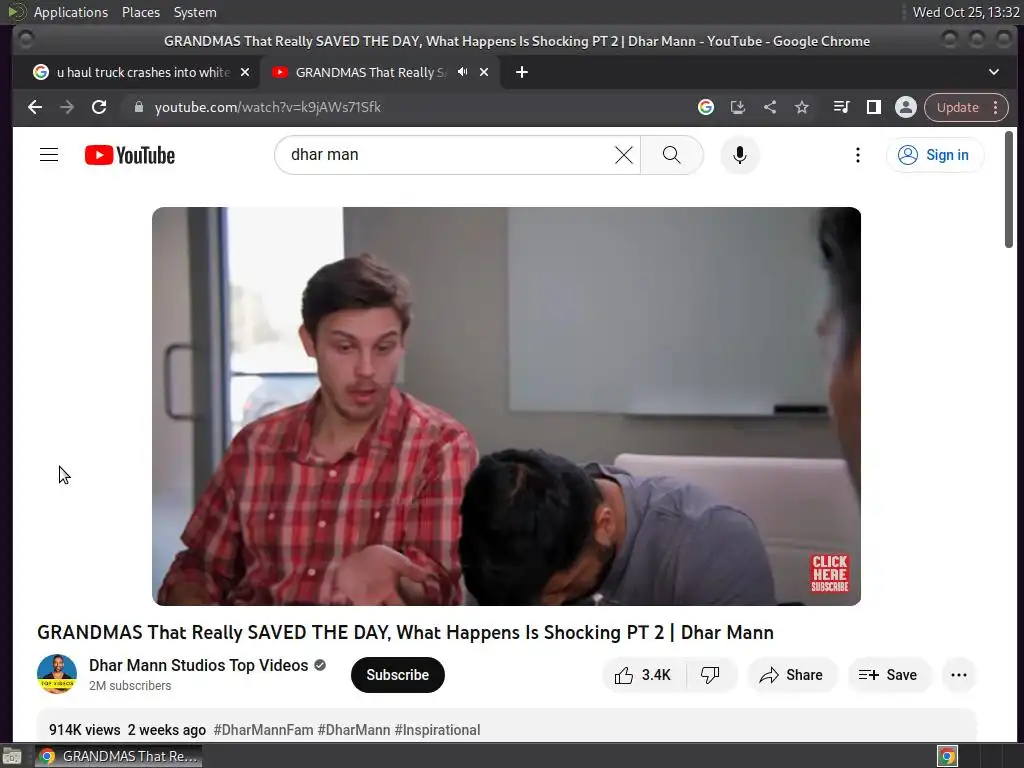Switch to the u haul truck crashes tab
The height and width of the screenshot is (768, 1024).
tap(134, 72)
